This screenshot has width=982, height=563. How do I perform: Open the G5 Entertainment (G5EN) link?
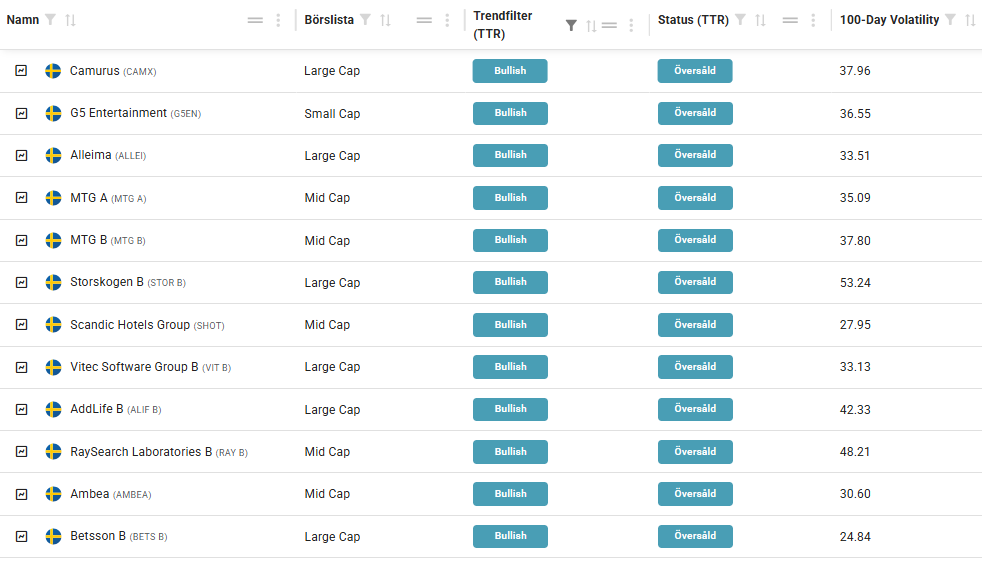tap(135, 113)
